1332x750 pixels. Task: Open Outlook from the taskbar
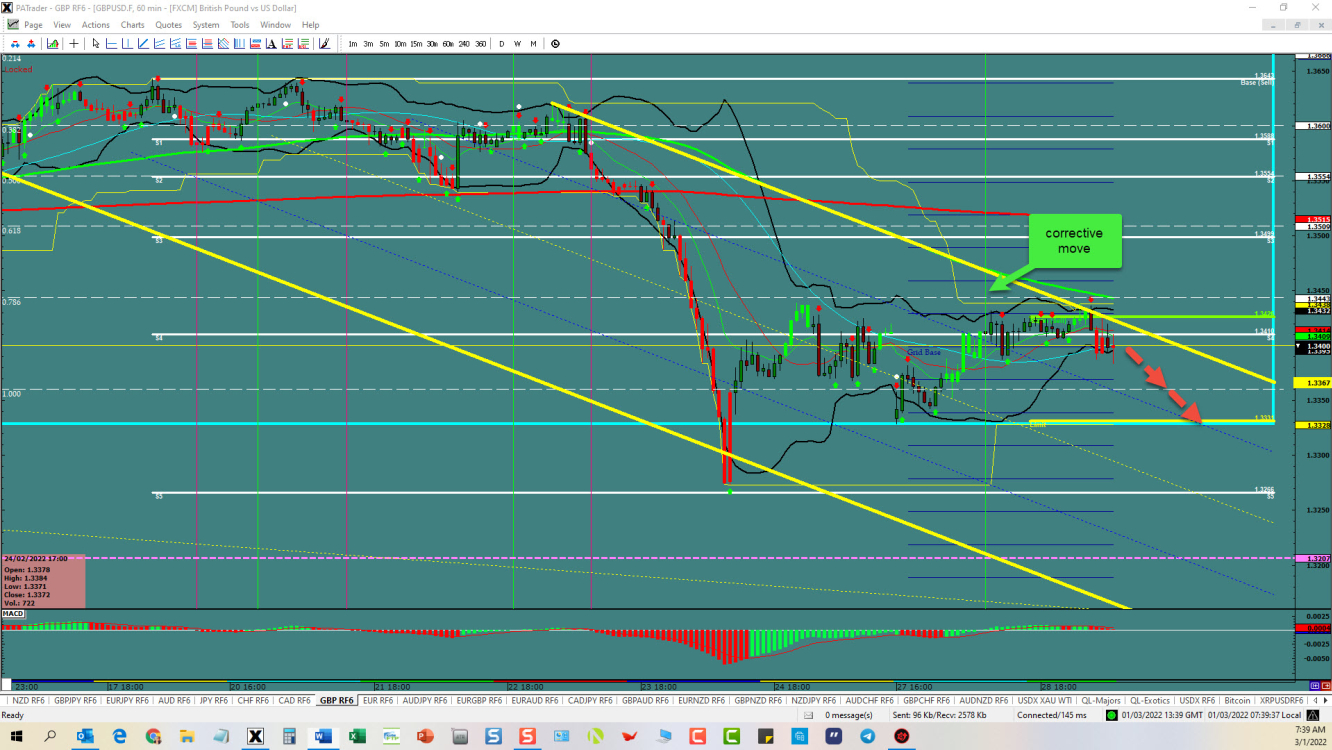(x=85, y=736)
